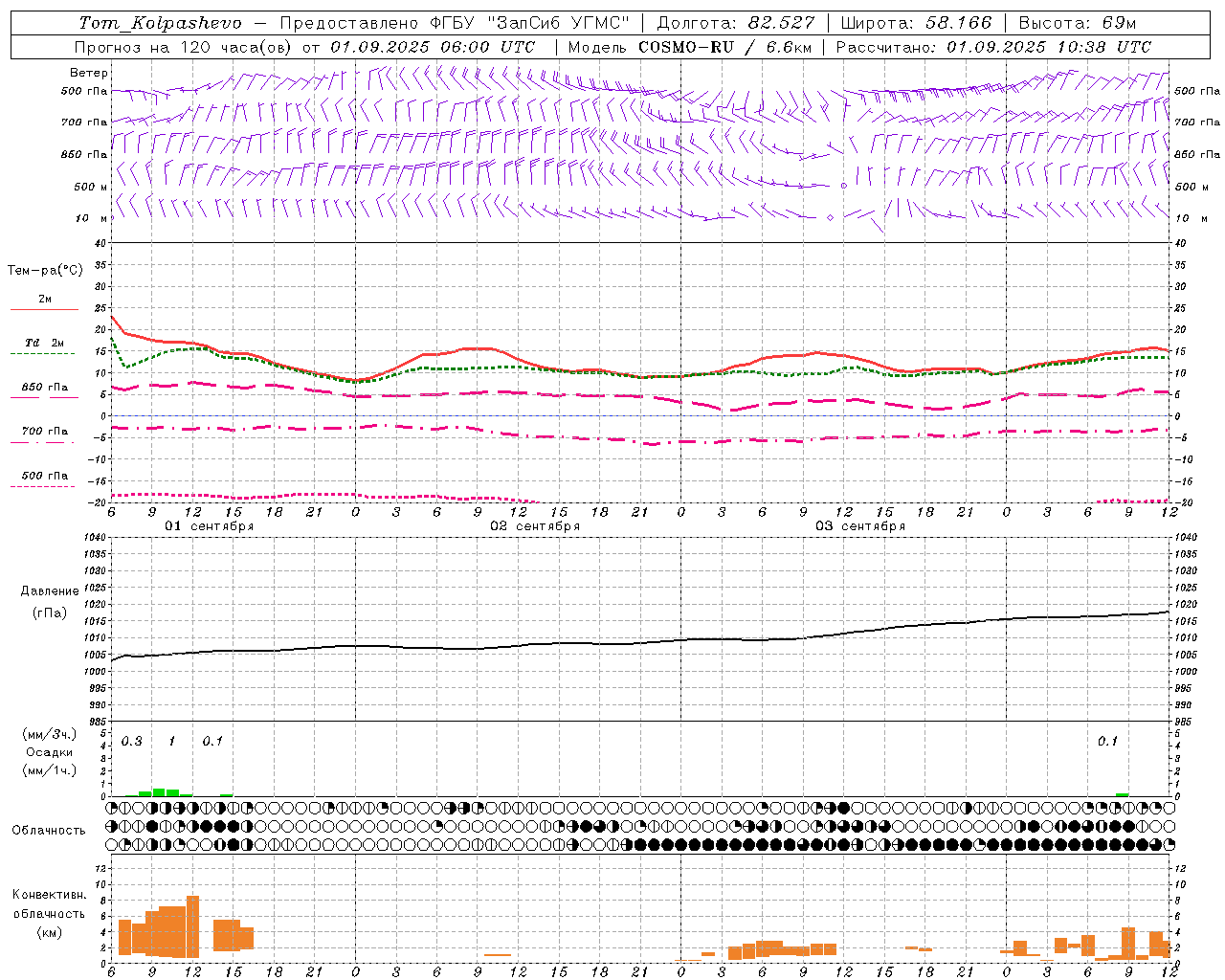
Task: Click the precipitation amount value 1
Action: [x=171, y=741]
